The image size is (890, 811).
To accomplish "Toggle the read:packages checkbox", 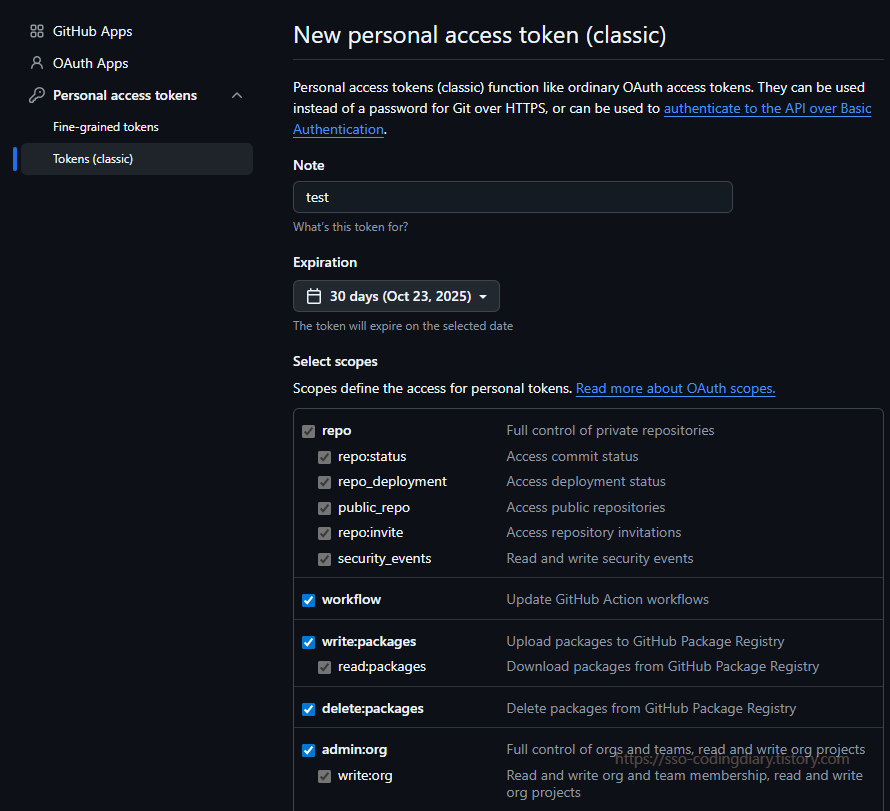I will [324, 667].
